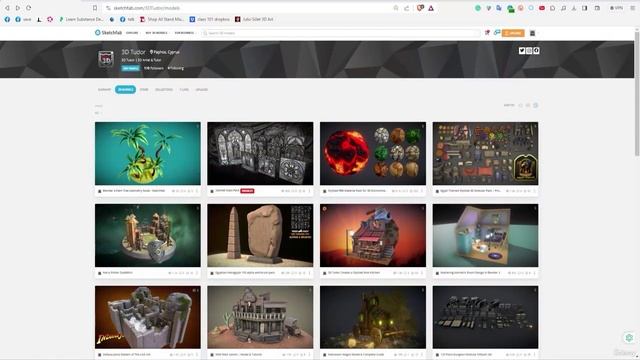640x360 pixels.
Task: Open the isometric room design thumbnail
Action: 485,235
